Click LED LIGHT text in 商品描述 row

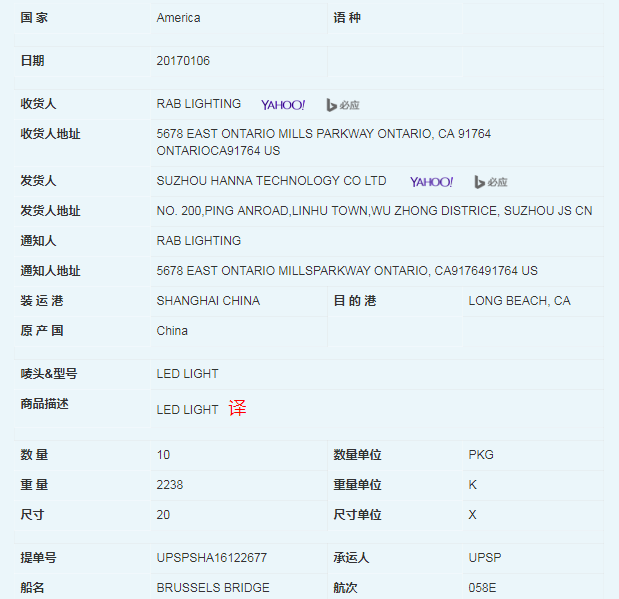click(x=187, y=410)
